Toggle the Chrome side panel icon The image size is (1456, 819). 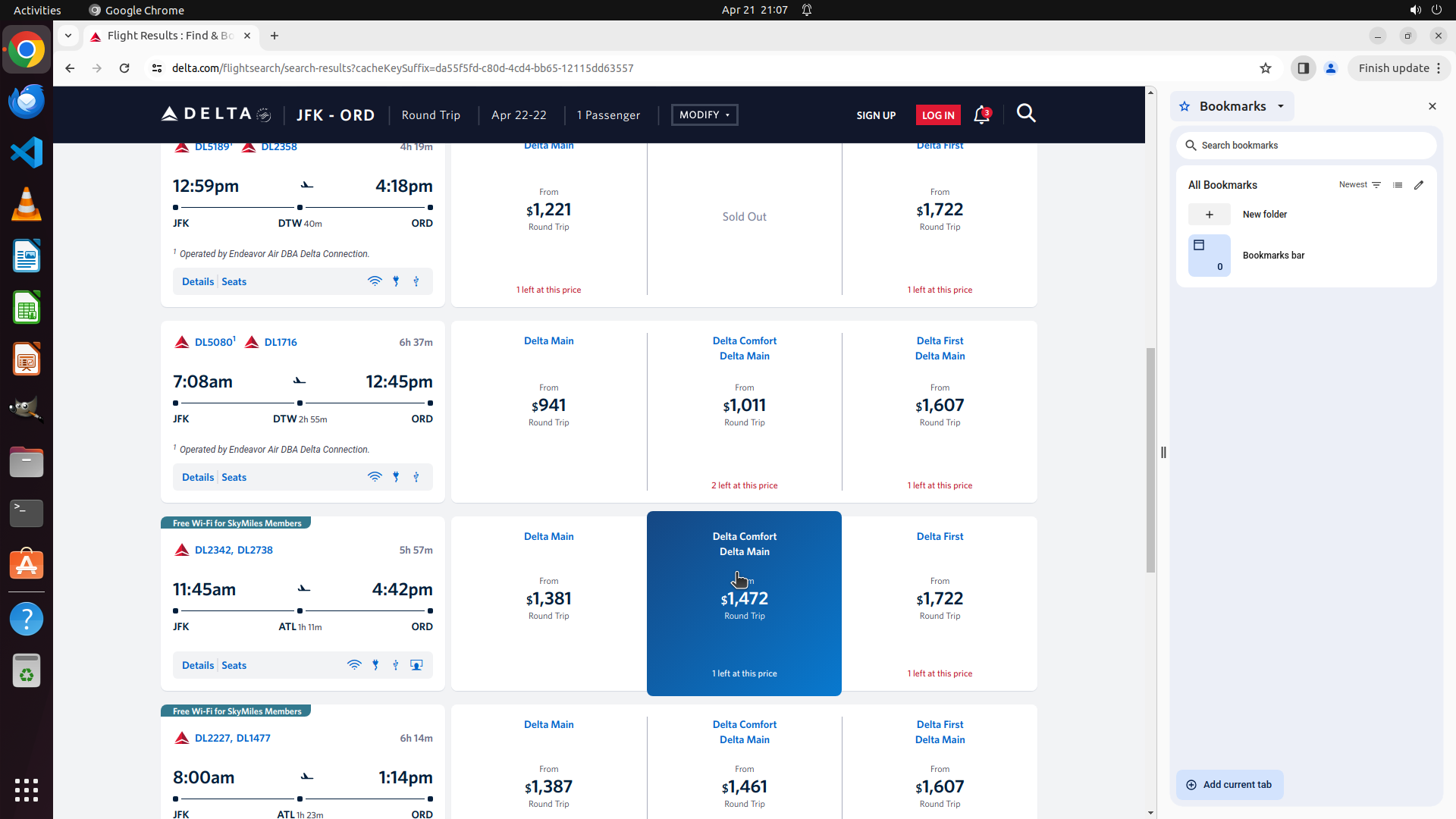point(1303,68)
